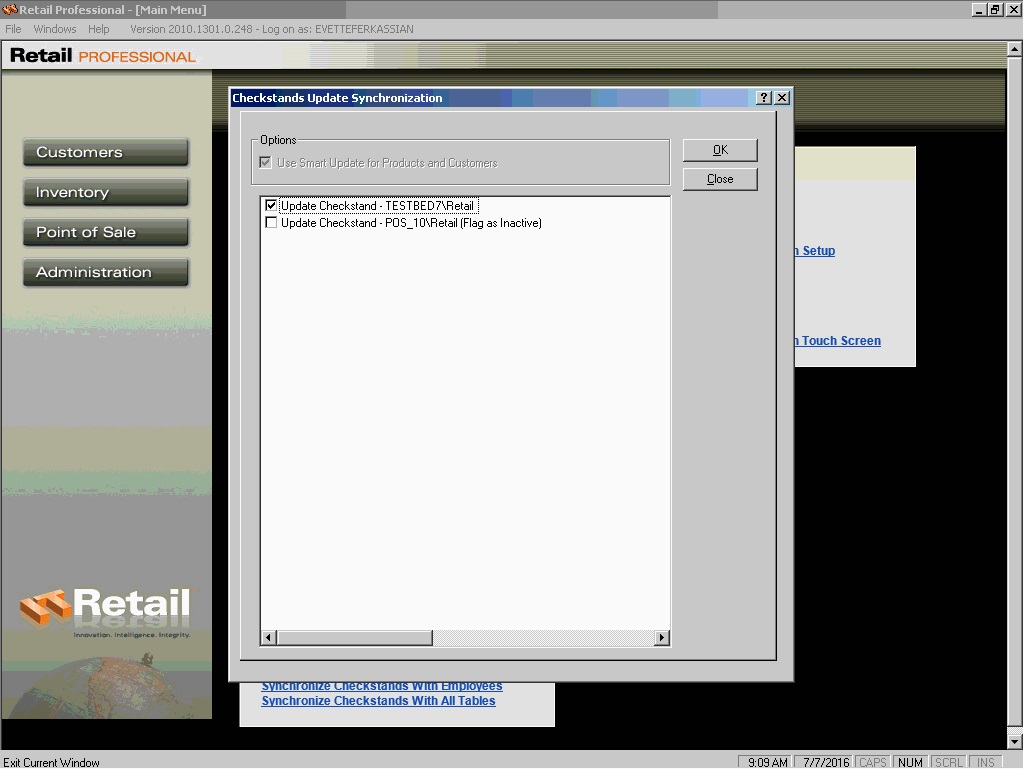Open the Administration section
Viewport: 1023px width, 769px height.
click(x=106, y=272)
